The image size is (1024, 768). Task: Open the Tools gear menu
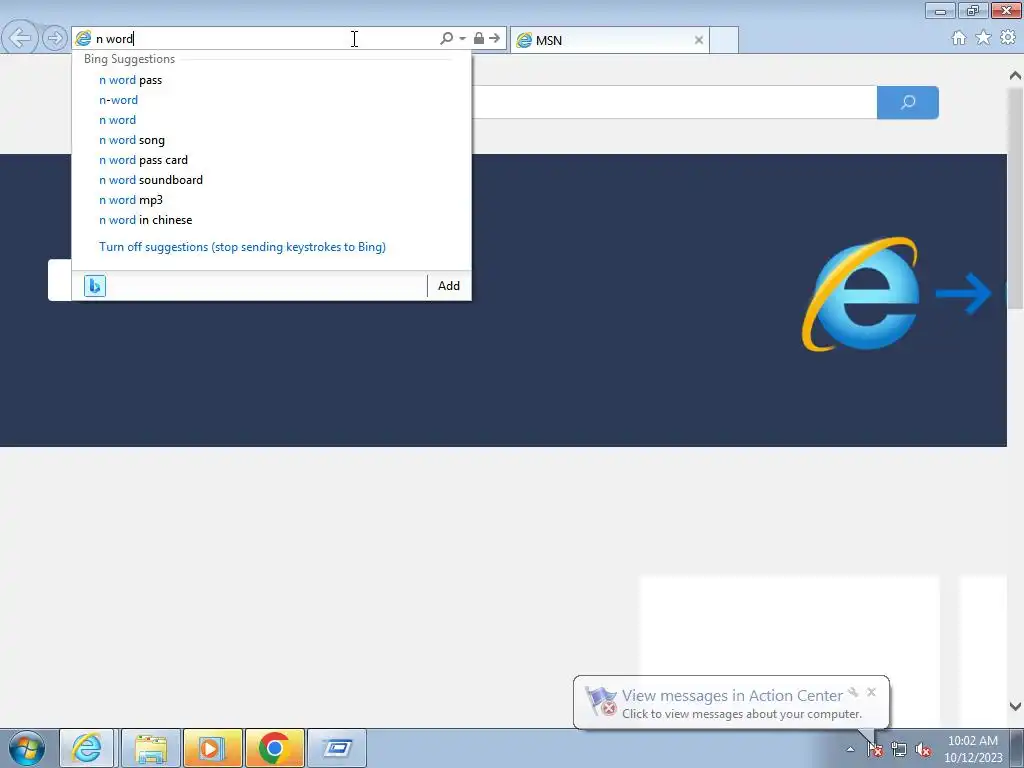point(1008,38)
